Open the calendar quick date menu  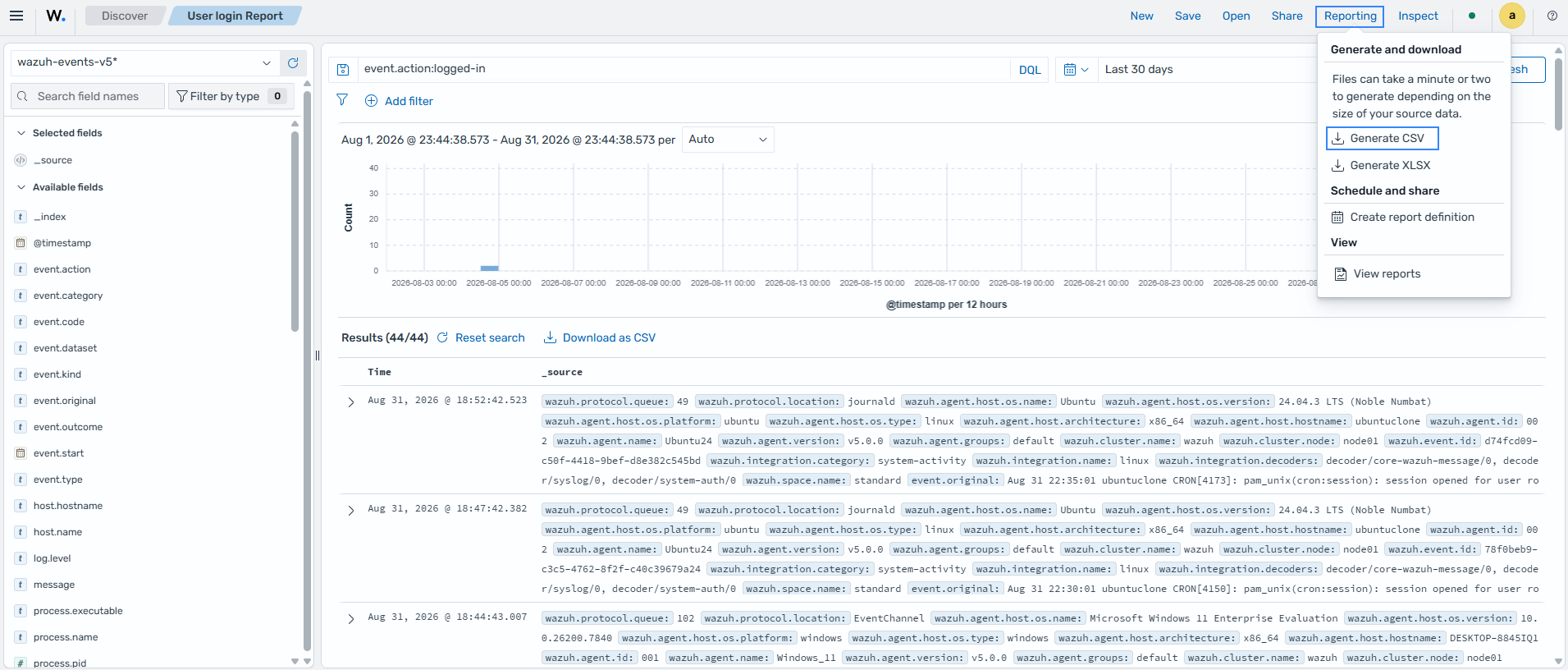tap(1076, 70)
